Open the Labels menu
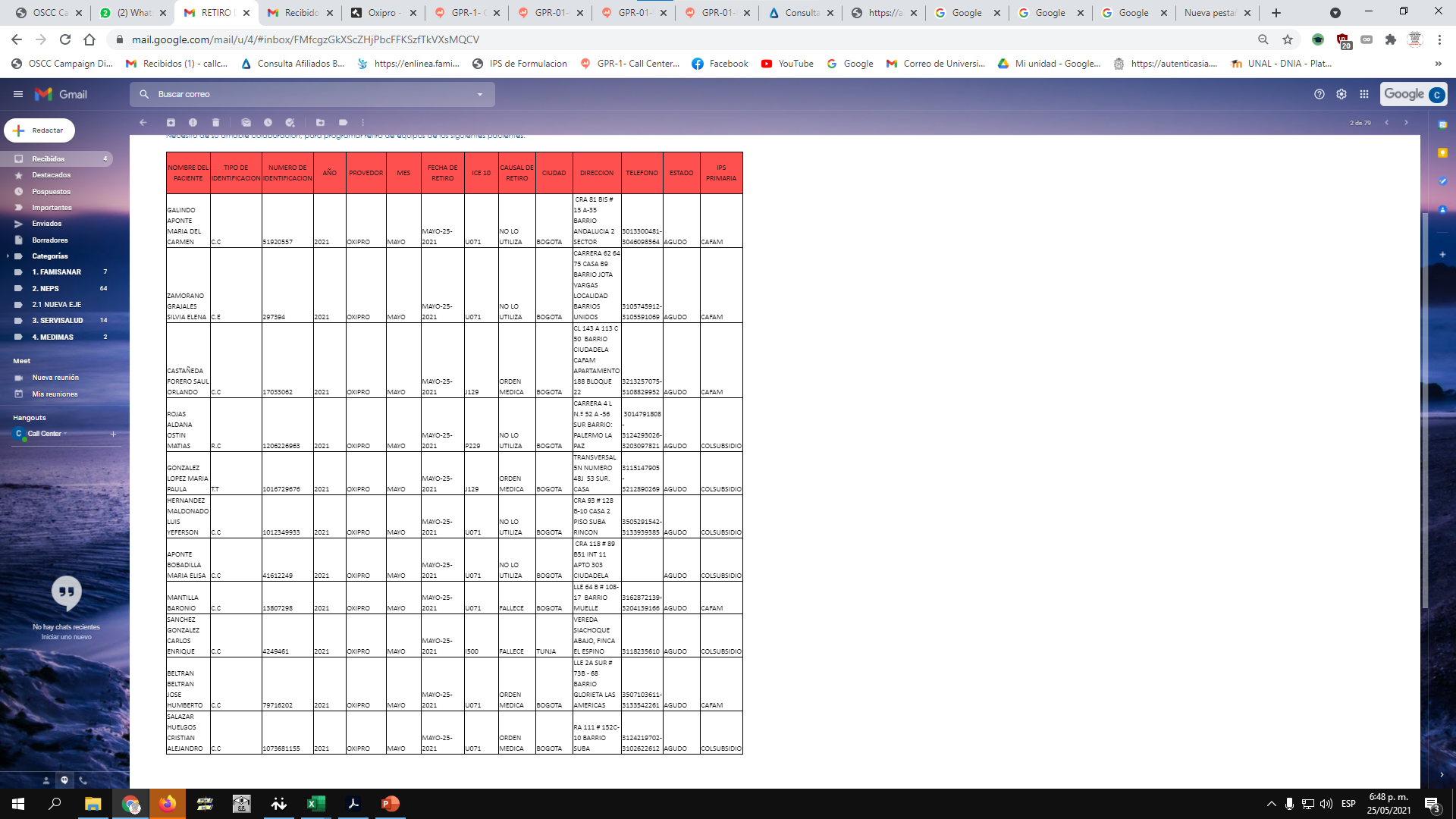This screenshot has width=1456, height=819. pos(343,122)
